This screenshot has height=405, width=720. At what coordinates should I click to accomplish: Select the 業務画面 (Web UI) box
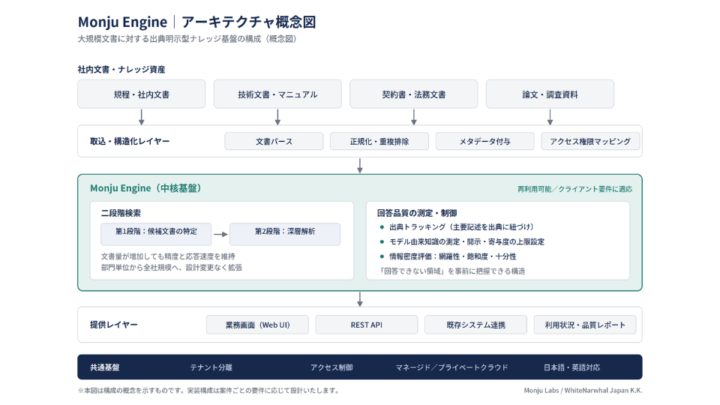[257, 325]
